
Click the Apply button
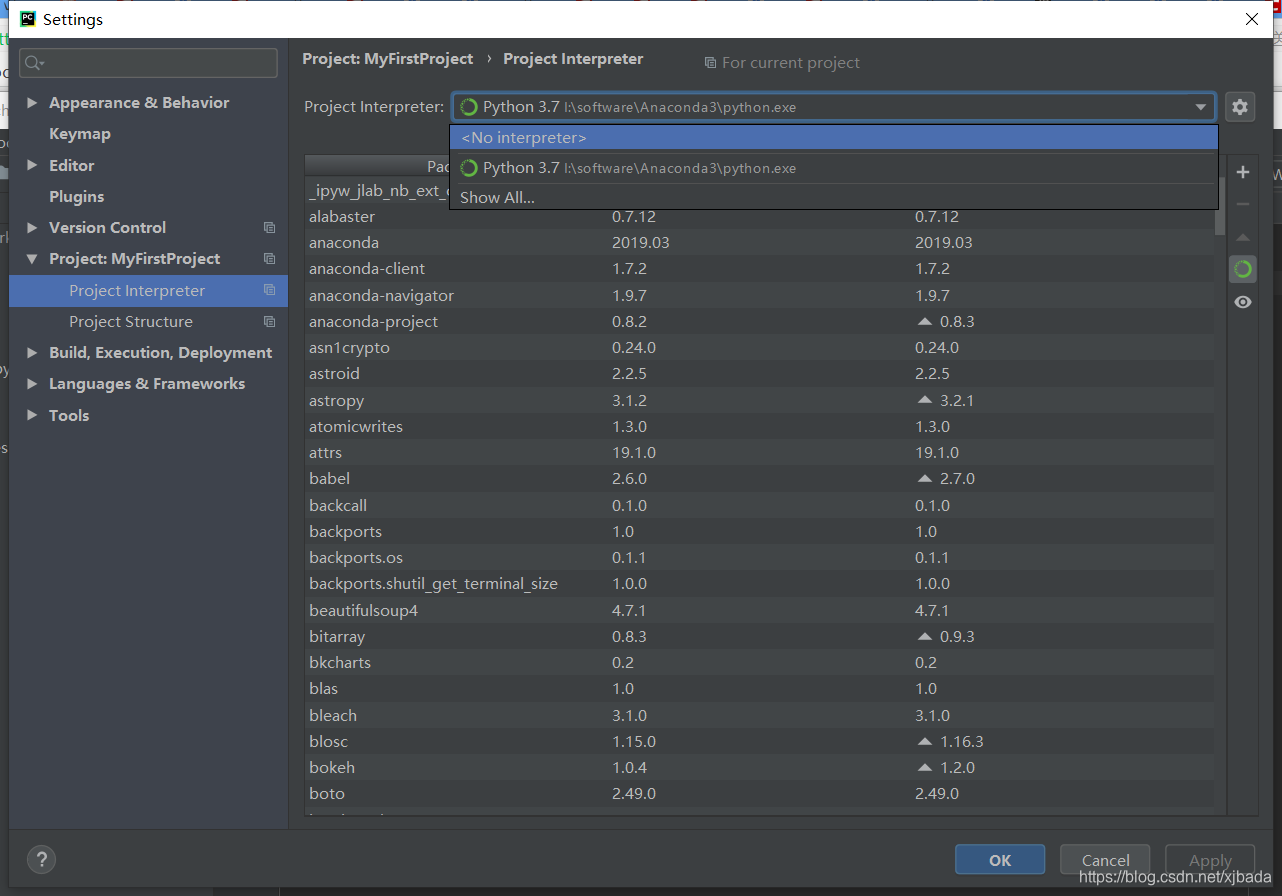(1210, 860)
